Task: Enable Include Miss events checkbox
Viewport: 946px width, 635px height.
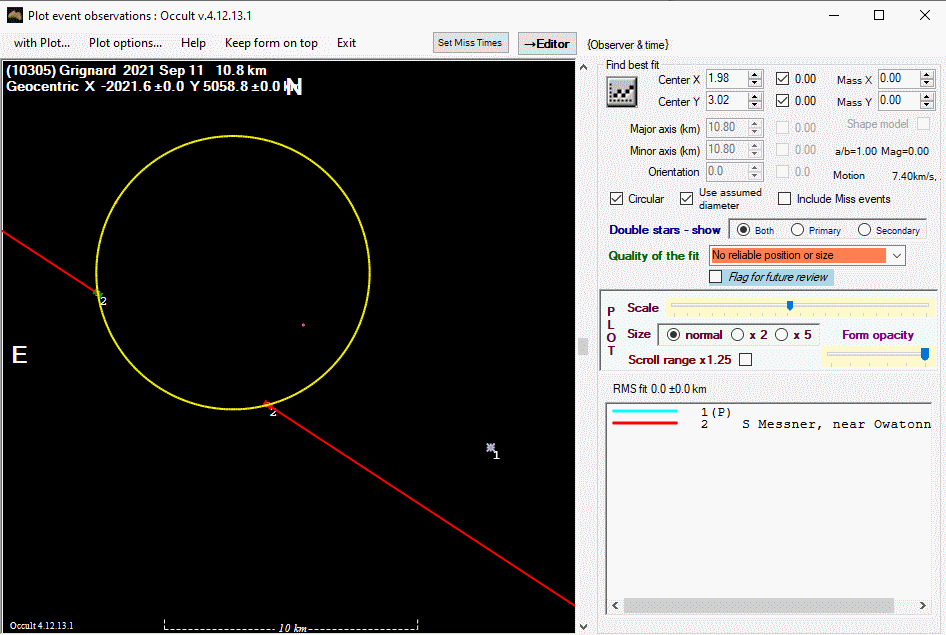Action: (784, 199)
